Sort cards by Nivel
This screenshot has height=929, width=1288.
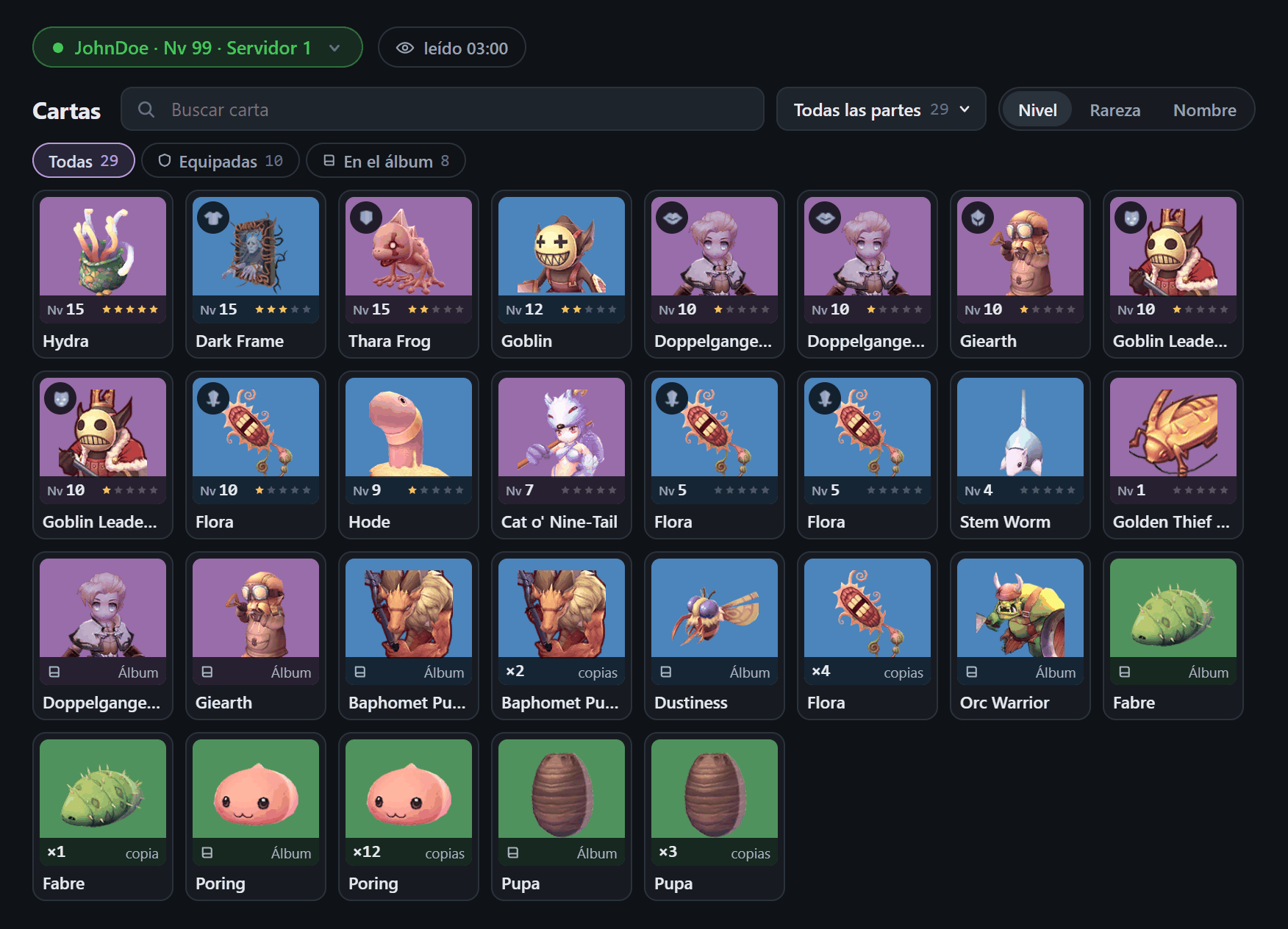click(1037, 110)
